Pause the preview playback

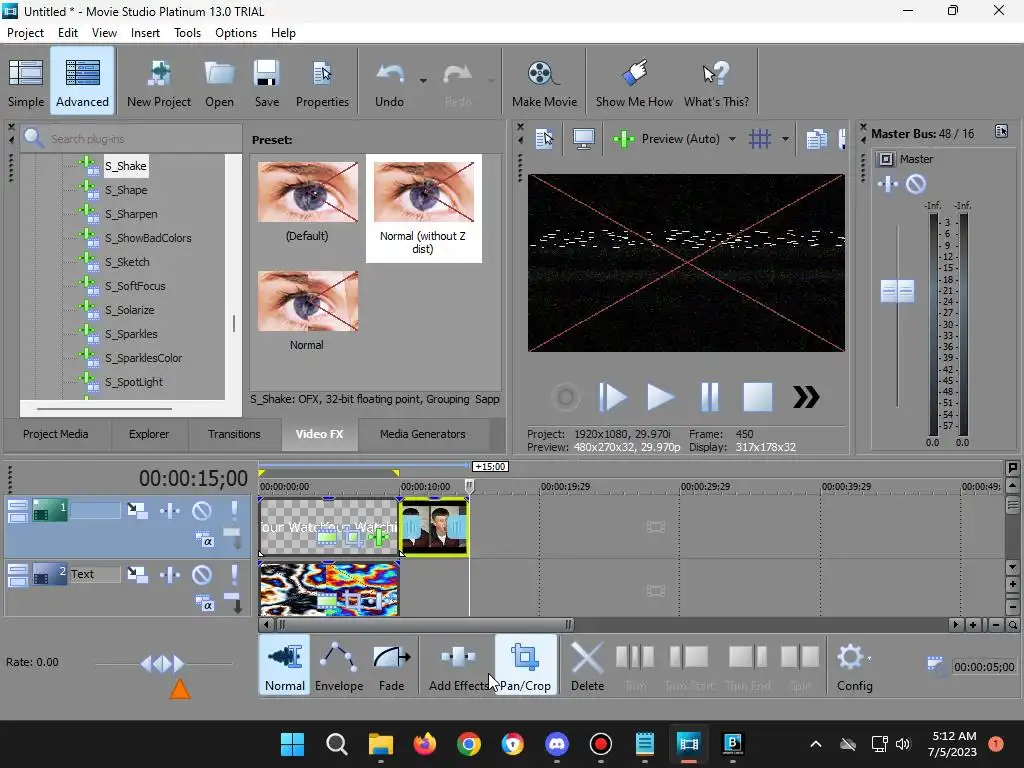709,396
